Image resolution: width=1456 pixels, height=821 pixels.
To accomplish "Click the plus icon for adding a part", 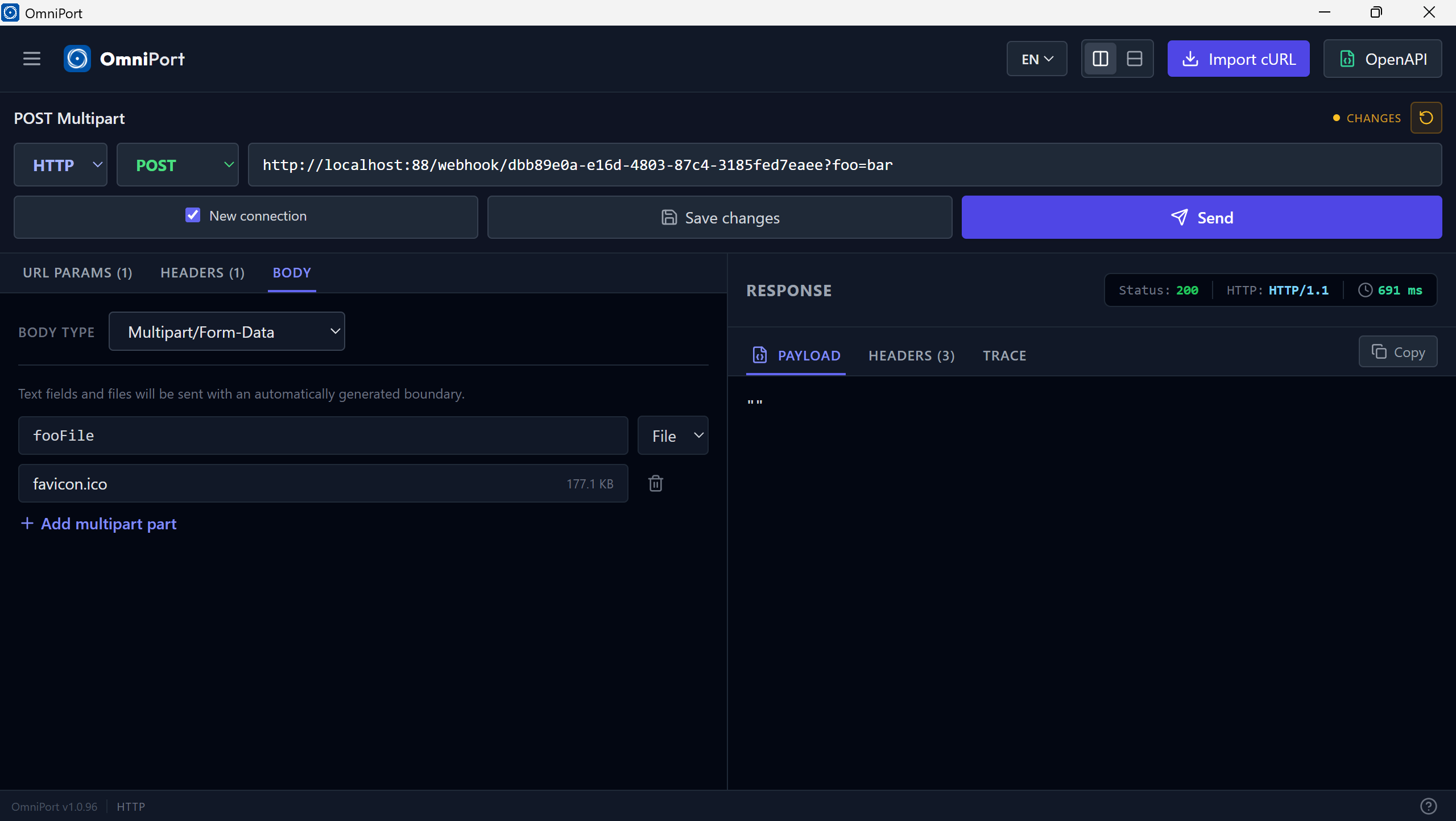I will click(27, 523).
